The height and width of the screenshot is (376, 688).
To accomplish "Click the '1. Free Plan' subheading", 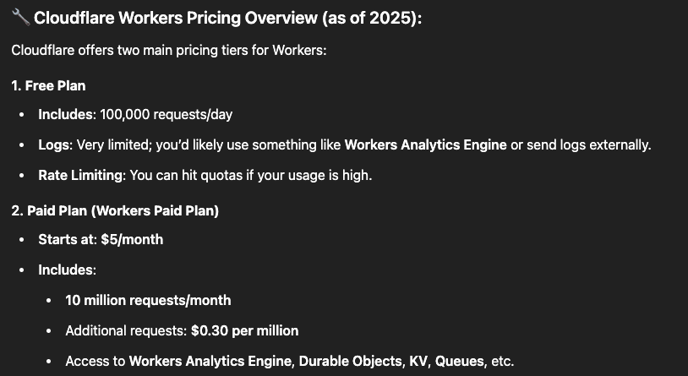I will click(49, 86).
